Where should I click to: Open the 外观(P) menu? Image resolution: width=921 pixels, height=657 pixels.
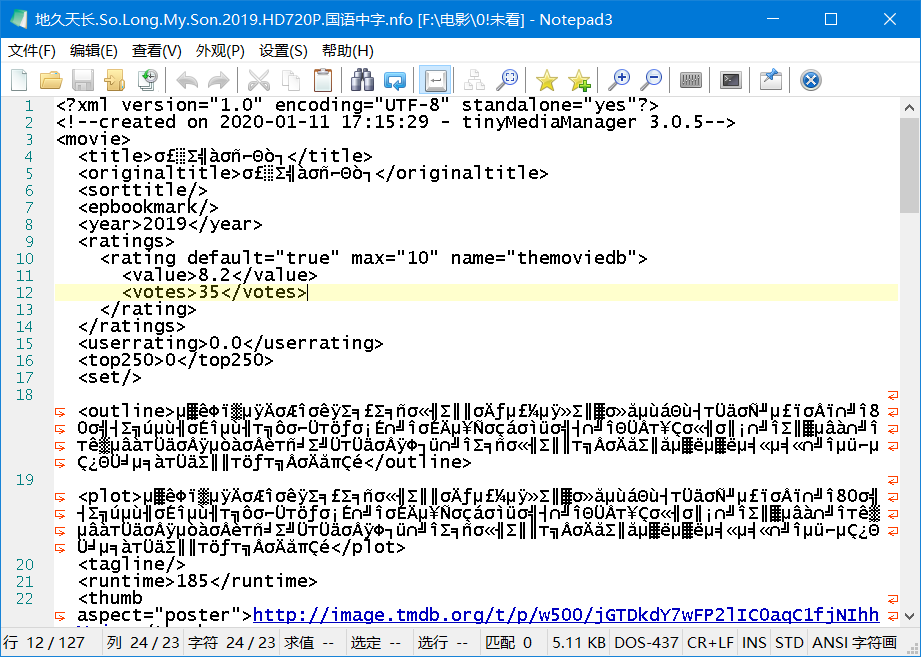tap(220, 51)
